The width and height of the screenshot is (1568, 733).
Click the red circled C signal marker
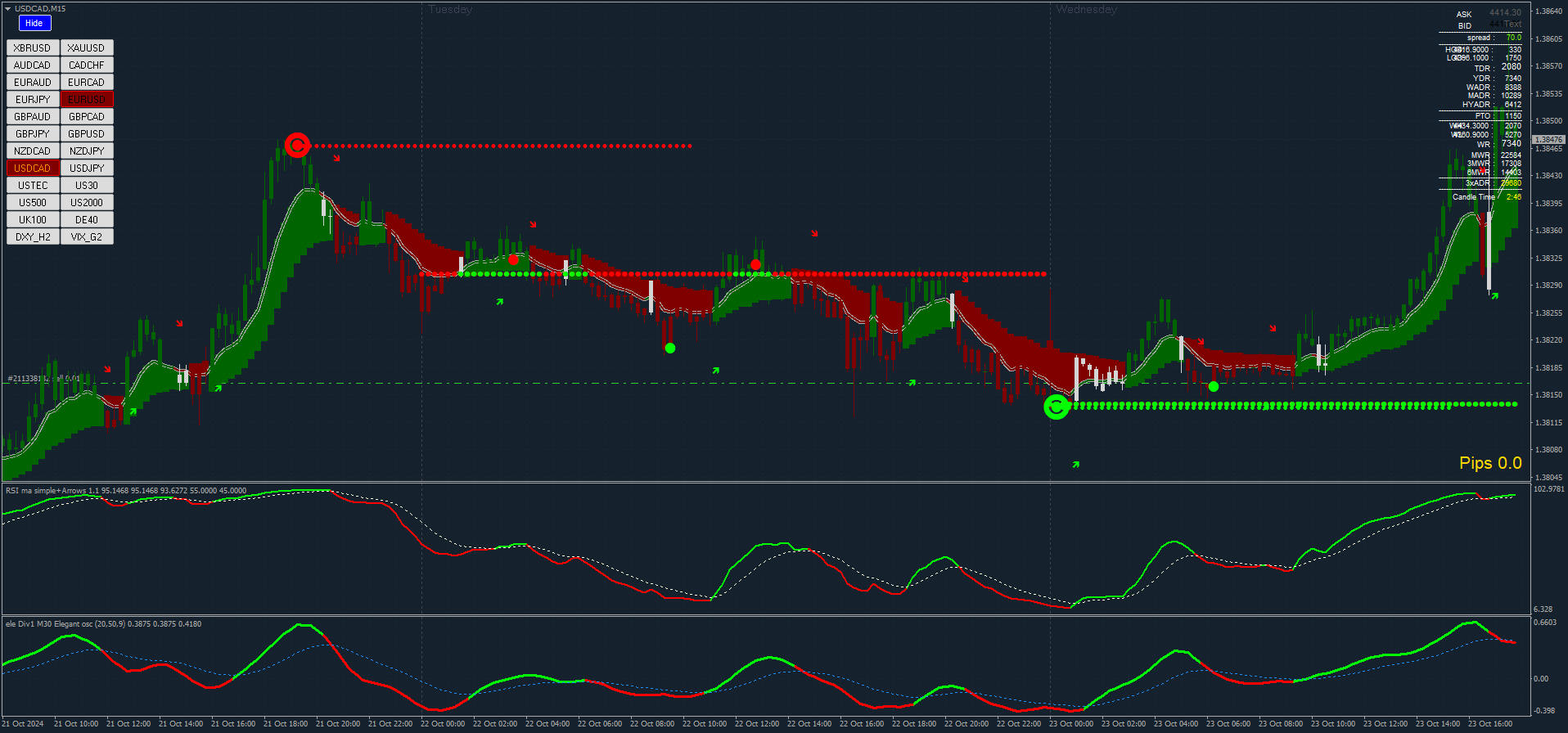297,146
